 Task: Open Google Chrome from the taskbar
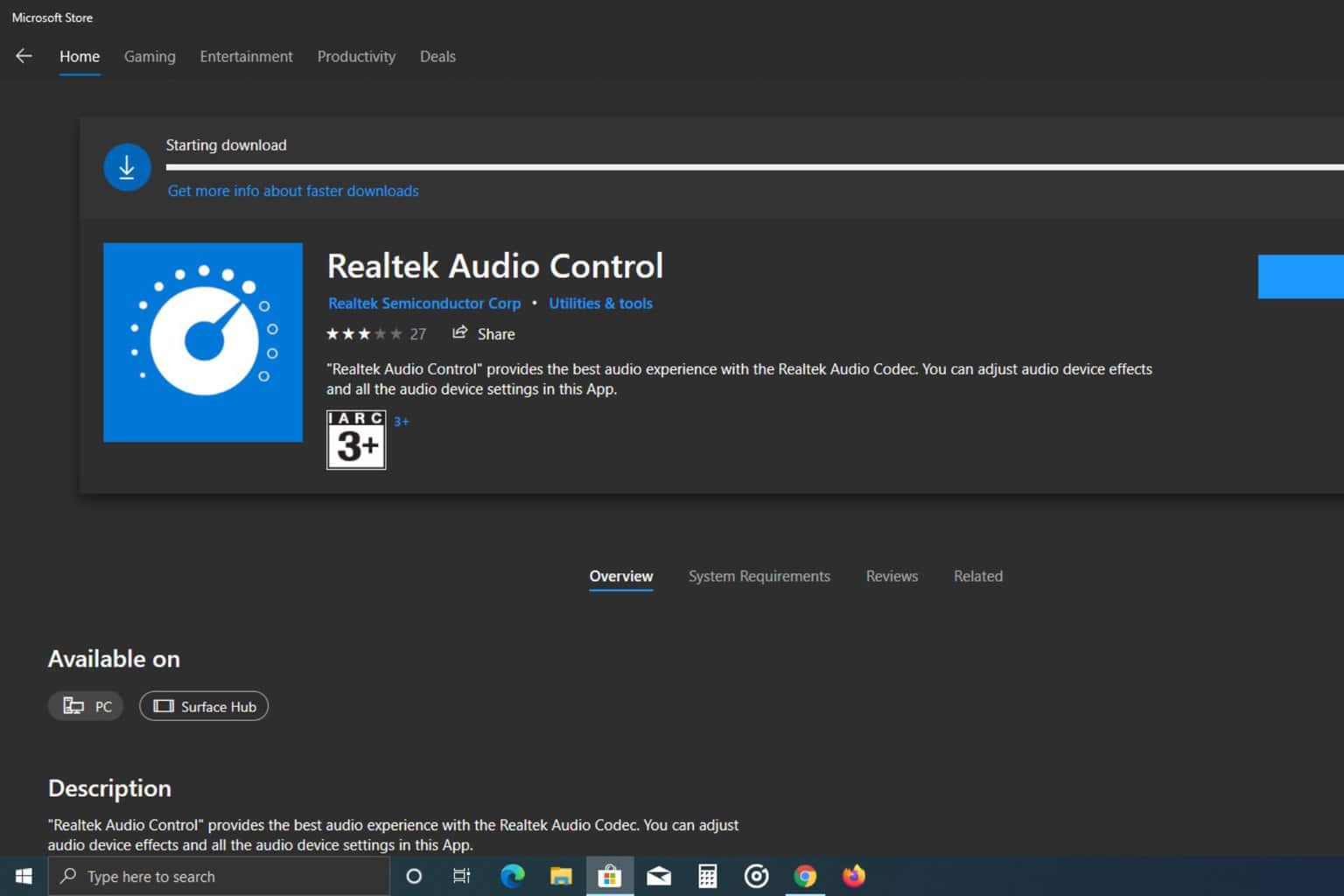[x=805, y=876]
